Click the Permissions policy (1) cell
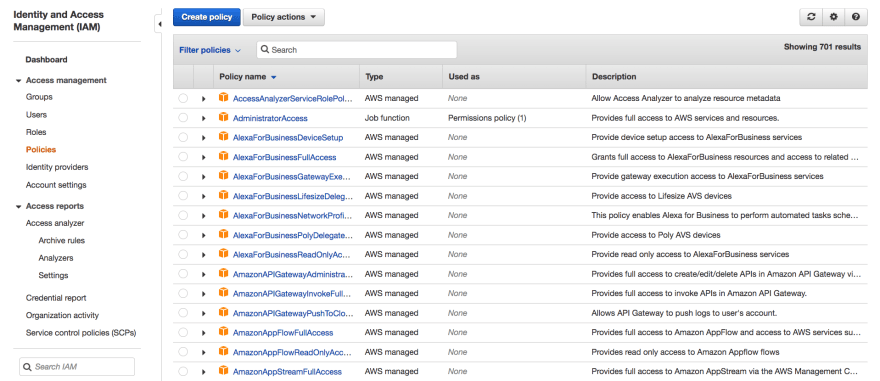Viewport: 880px width, 381px height. 487,118
